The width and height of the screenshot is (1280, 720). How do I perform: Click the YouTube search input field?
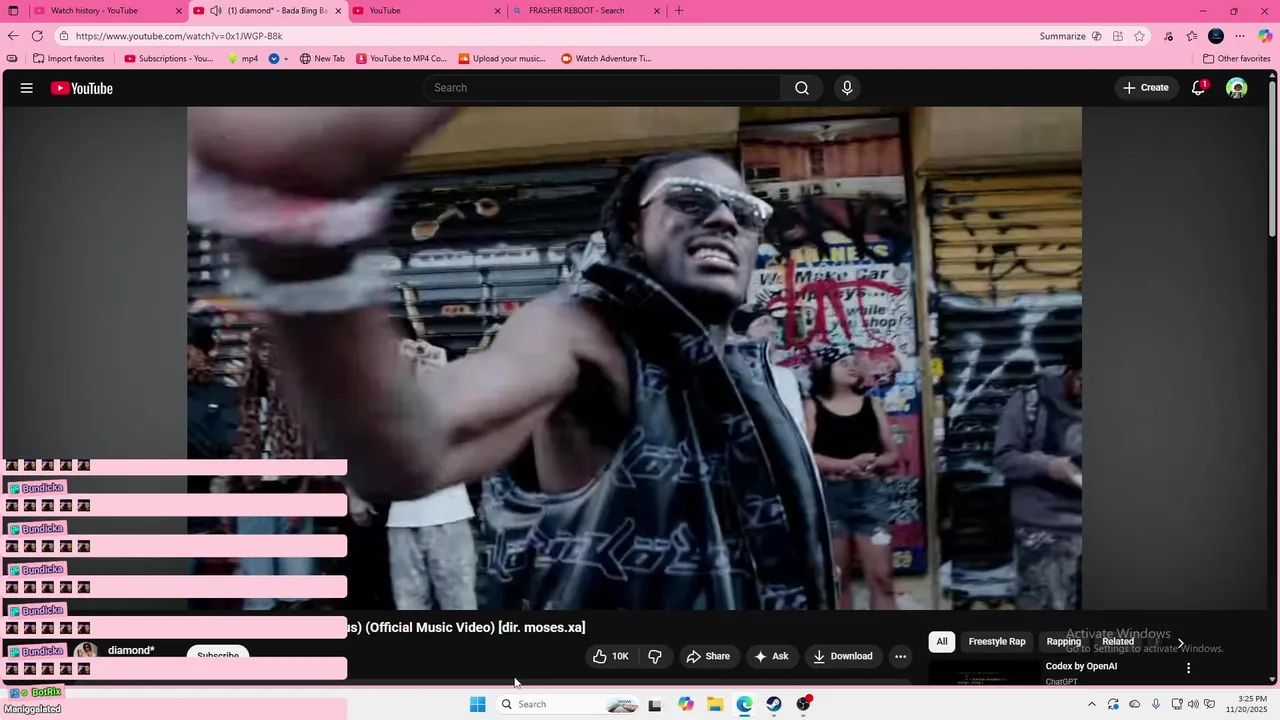603,88
